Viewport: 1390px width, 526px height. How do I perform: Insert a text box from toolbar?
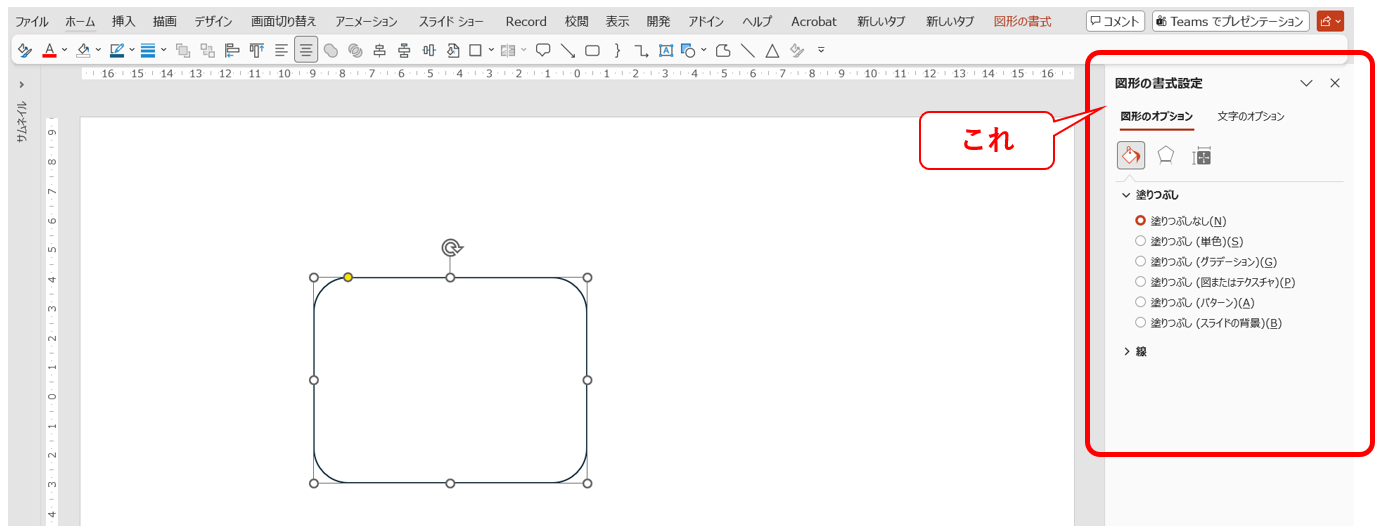pos(666,50)
